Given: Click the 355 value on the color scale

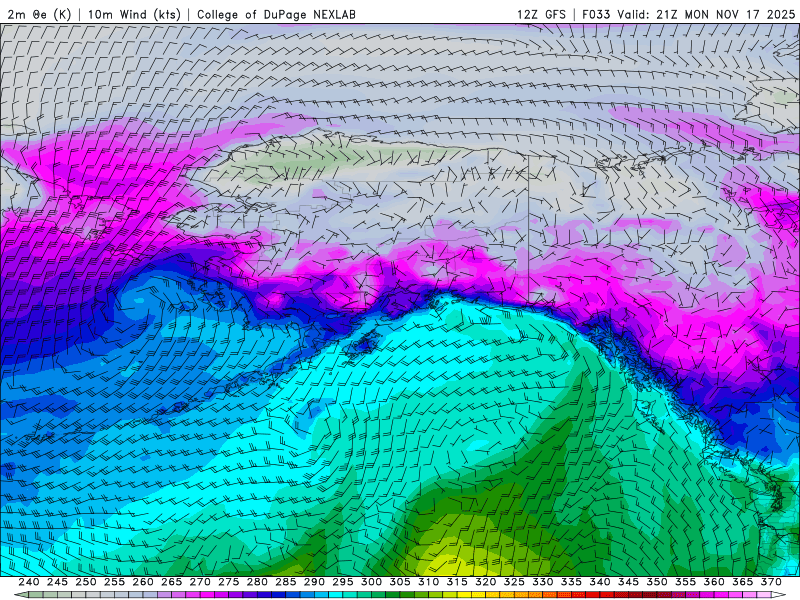Looking at the screenshot, I should (x=686, y=582).
